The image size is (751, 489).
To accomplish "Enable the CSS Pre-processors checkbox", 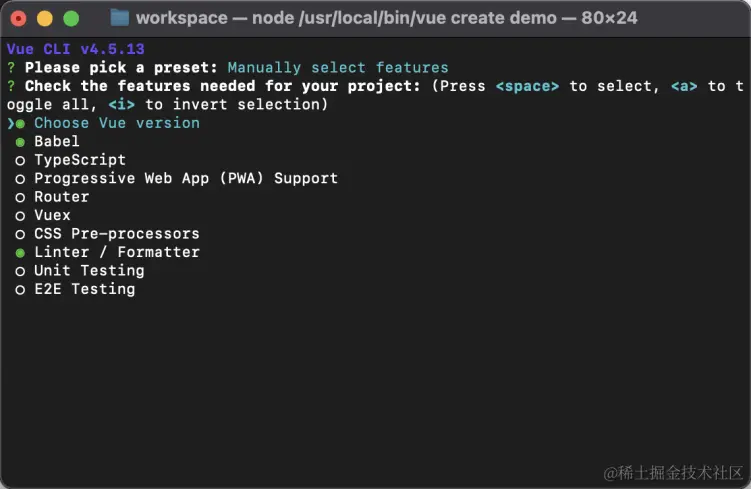I will 20,234.
